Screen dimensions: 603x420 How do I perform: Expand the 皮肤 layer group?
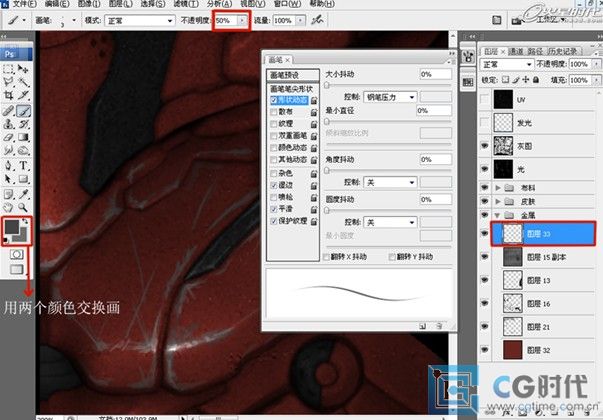[x=498, y=201]
